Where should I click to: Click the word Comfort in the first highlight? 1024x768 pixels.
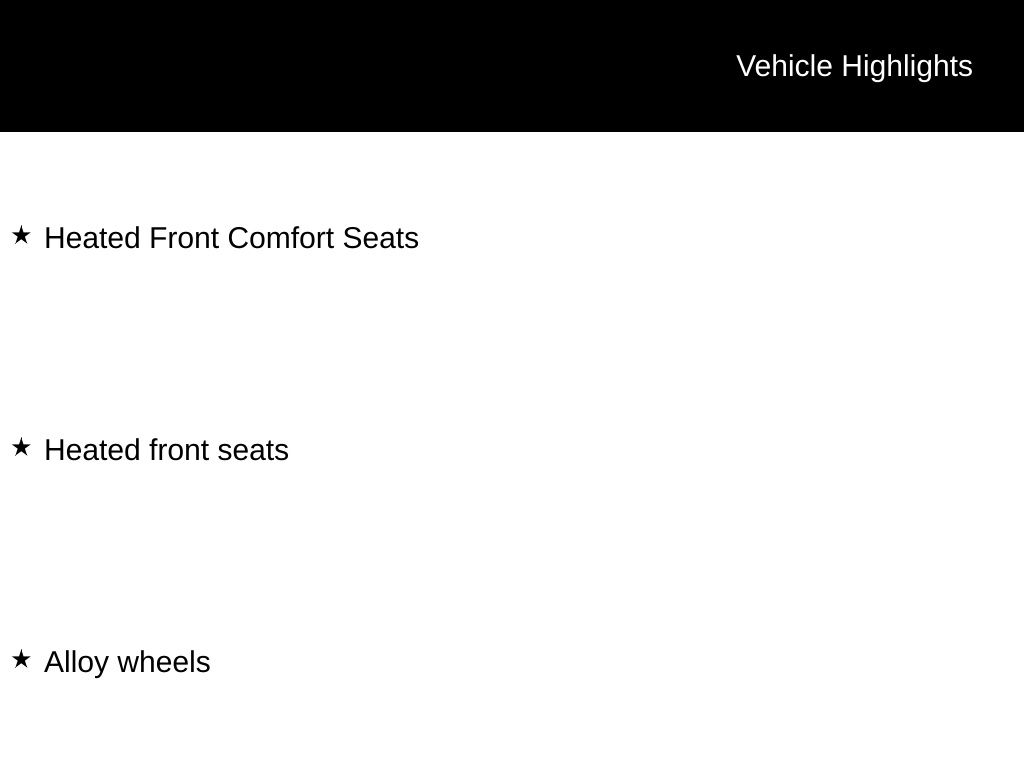pos(281,239)
